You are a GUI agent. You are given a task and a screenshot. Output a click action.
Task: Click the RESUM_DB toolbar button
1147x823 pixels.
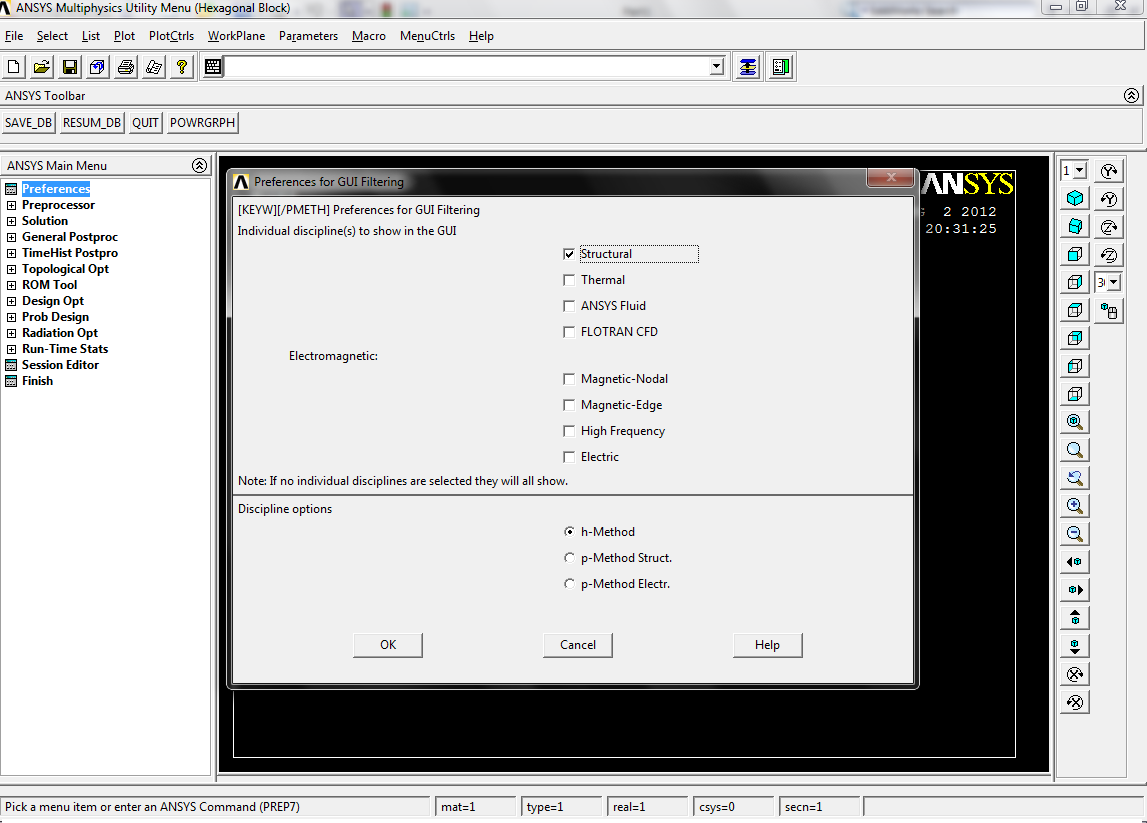click(x=91, y=122)
